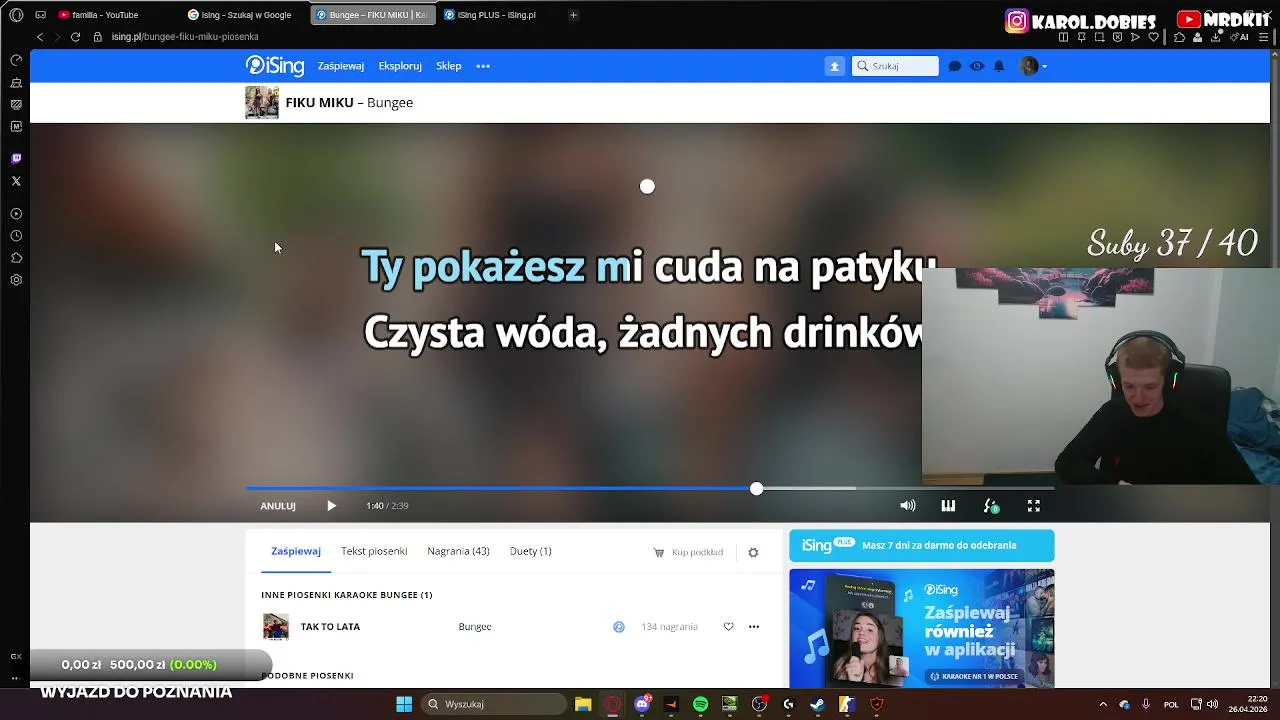Switch to the Tekst piosenki tab
1280x720 pixels.
pyautogui.click(x=374, y=551)
